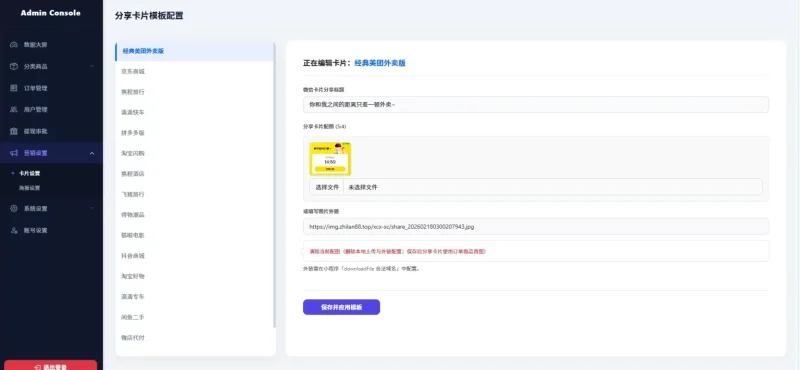Pick the 猫眼电影 template
Screen dimensions: 800x370
tap(194, 235)
